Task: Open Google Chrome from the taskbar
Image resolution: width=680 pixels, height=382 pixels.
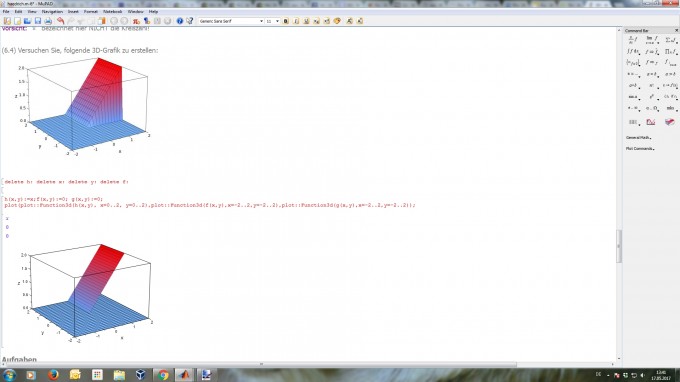Action: pyautogui.click(x=163, y=375)
